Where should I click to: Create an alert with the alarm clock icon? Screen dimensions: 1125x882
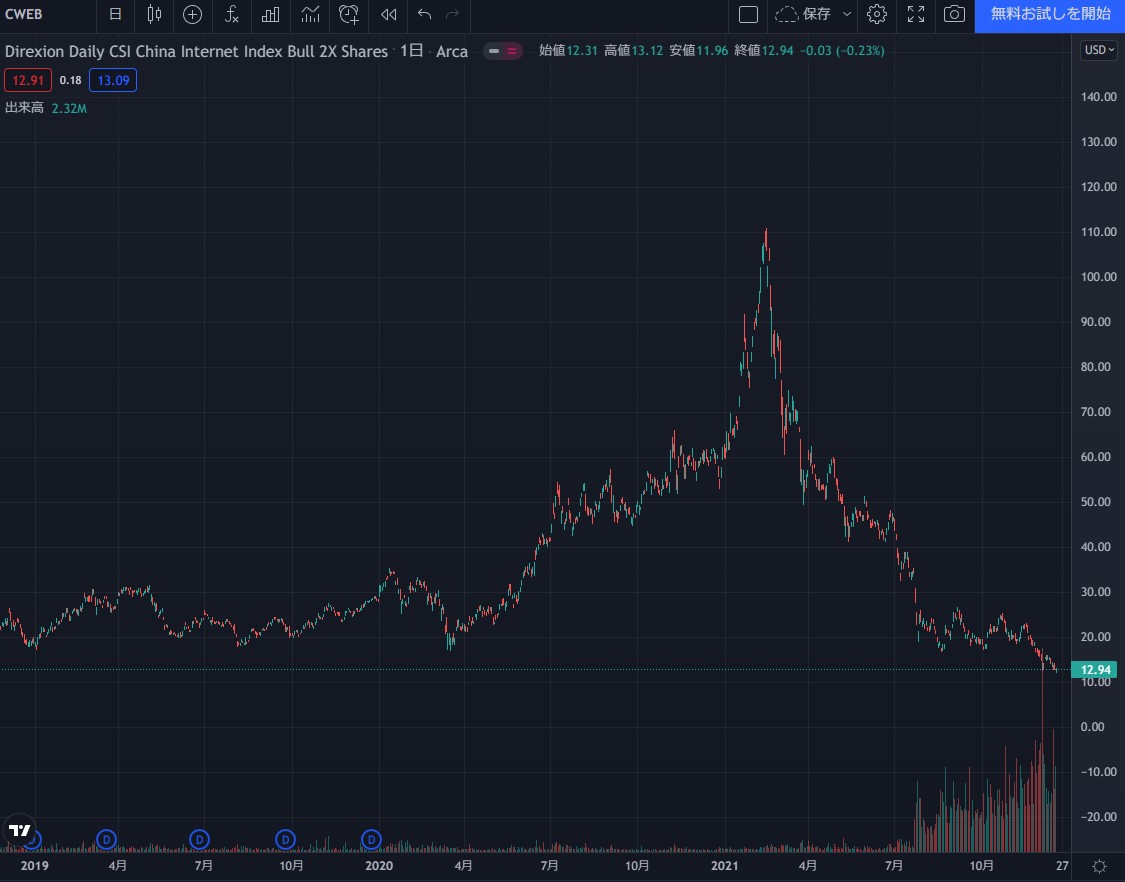349,14
